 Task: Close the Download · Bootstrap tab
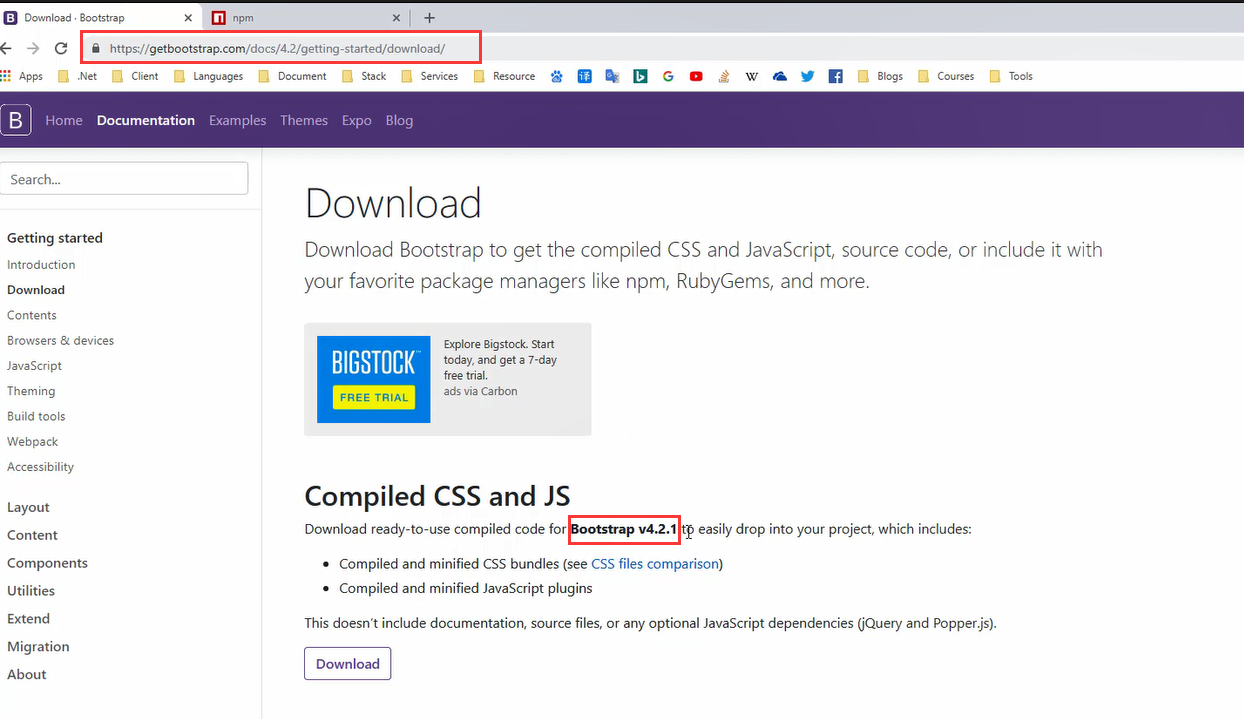coord(187,18)
